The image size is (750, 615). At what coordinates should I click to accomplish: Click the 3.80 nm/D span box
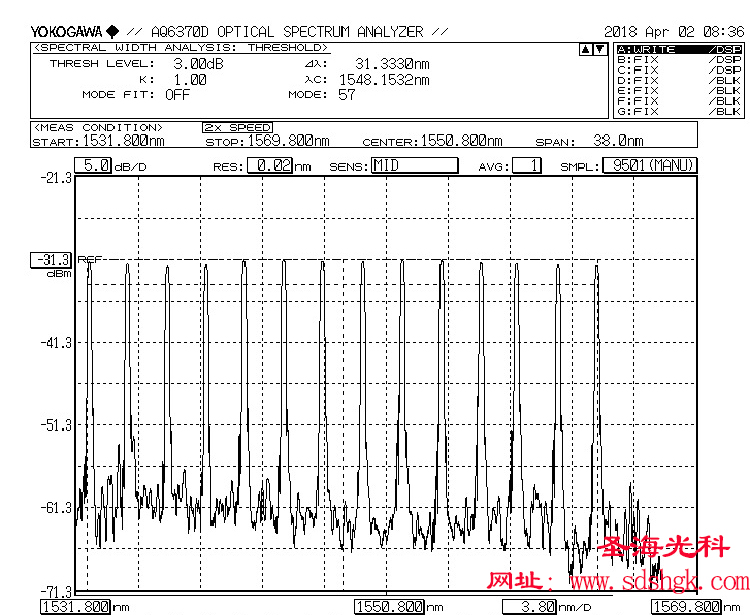(530, 606)
